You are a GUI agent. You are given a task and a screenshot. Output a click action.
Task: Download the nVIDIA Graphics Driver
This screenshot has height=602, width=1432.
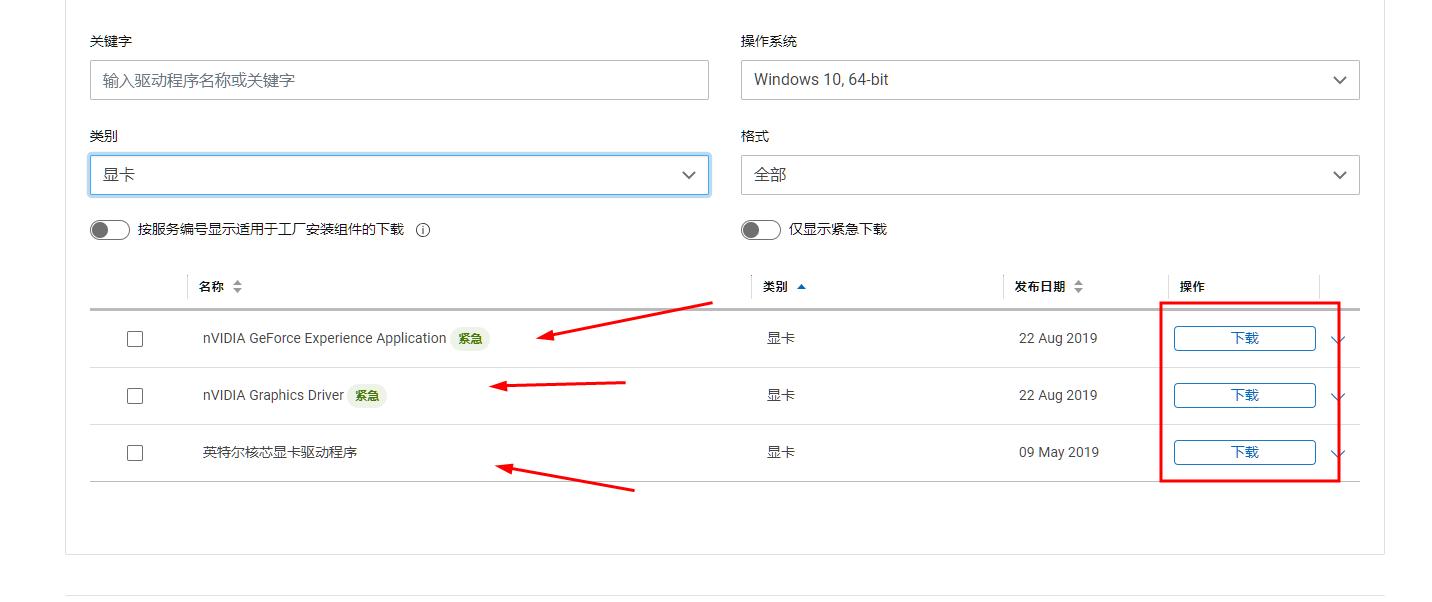tap(1243, 395)
